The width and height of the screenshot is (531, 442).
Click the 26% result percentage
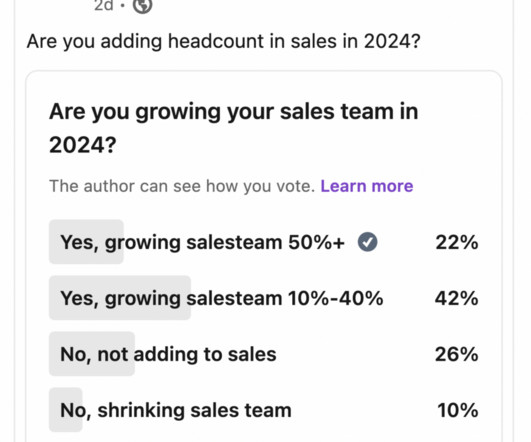click(x=456, y=354)
